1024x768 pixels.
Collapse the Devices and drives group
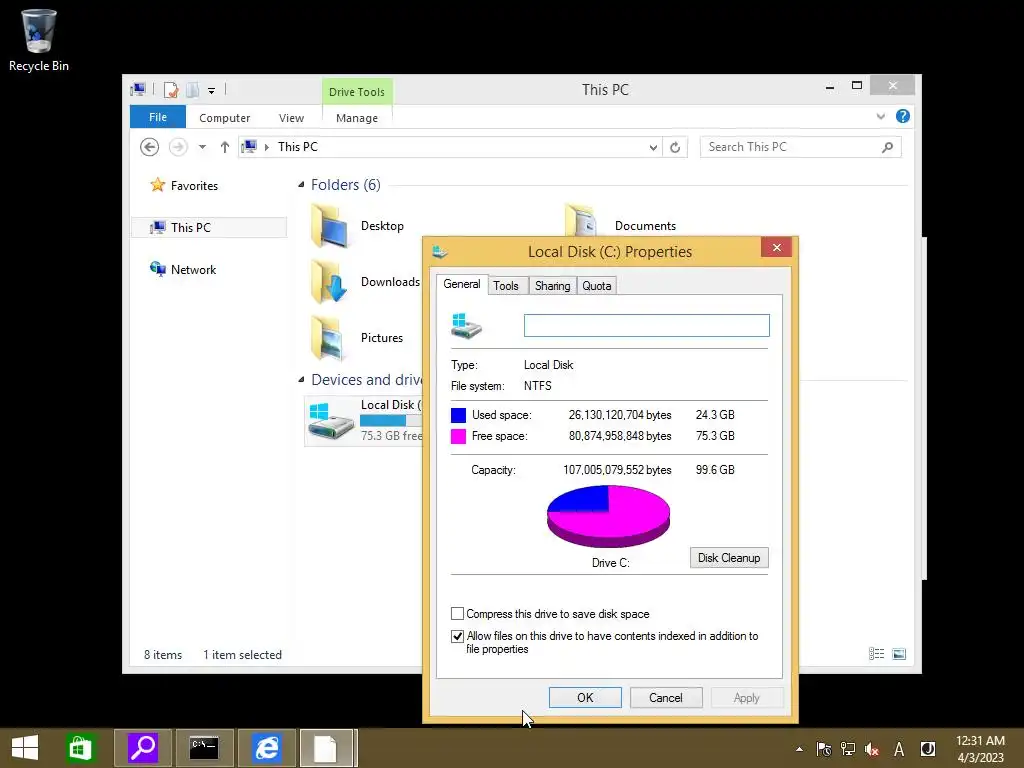coord(301,379)
